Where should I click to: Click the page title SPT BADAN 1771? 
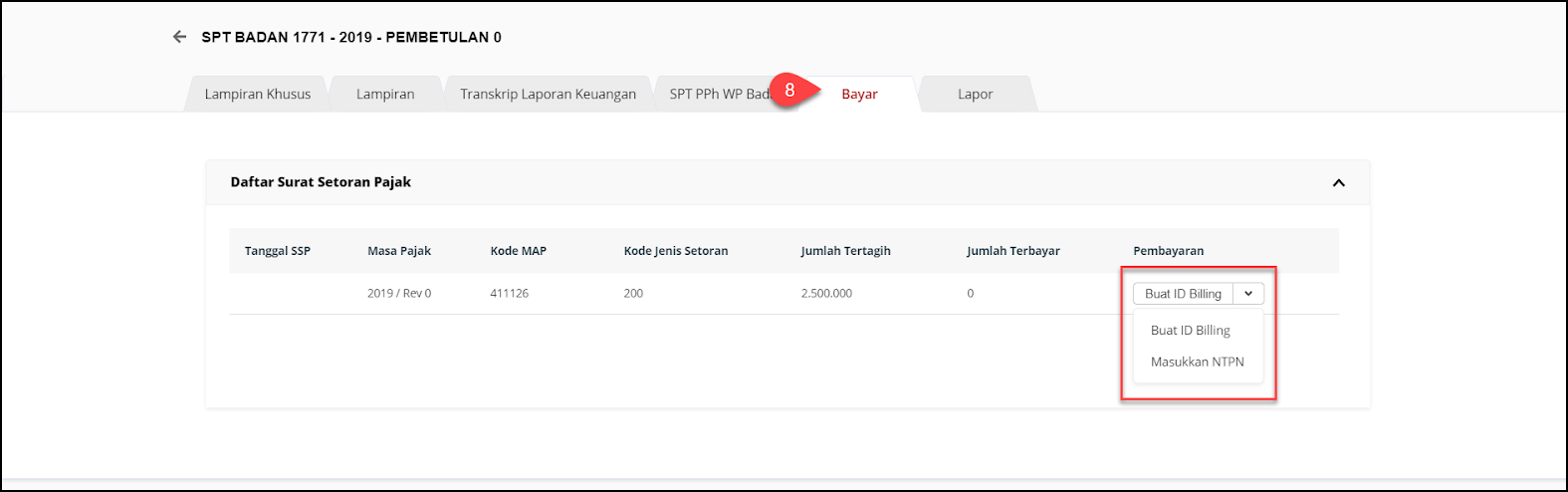tap(351, 37)
